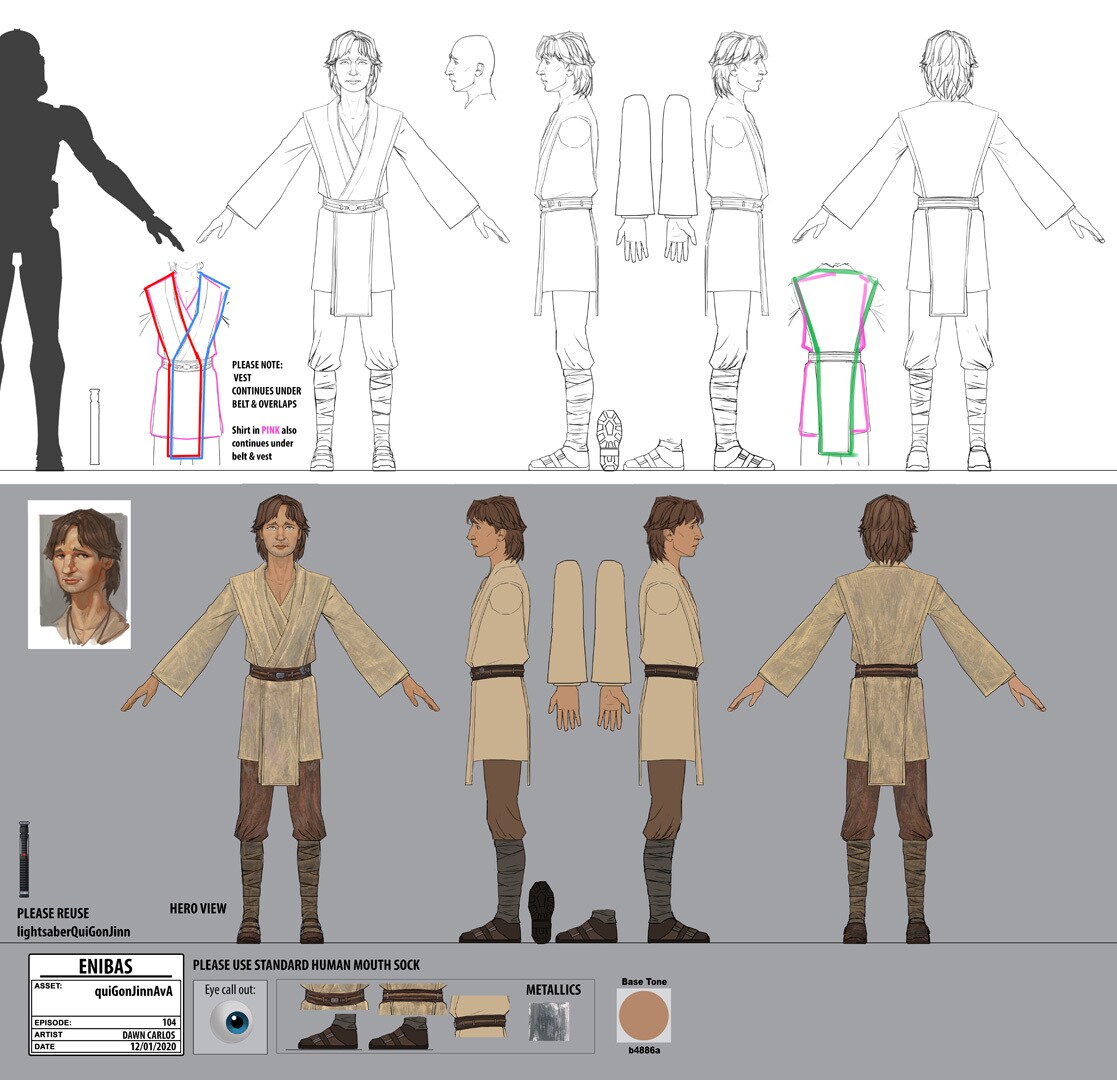Click the 'CONTINUES UNDER' vest note line
The image size is (1117, 1080).
[x=266, y=390]
